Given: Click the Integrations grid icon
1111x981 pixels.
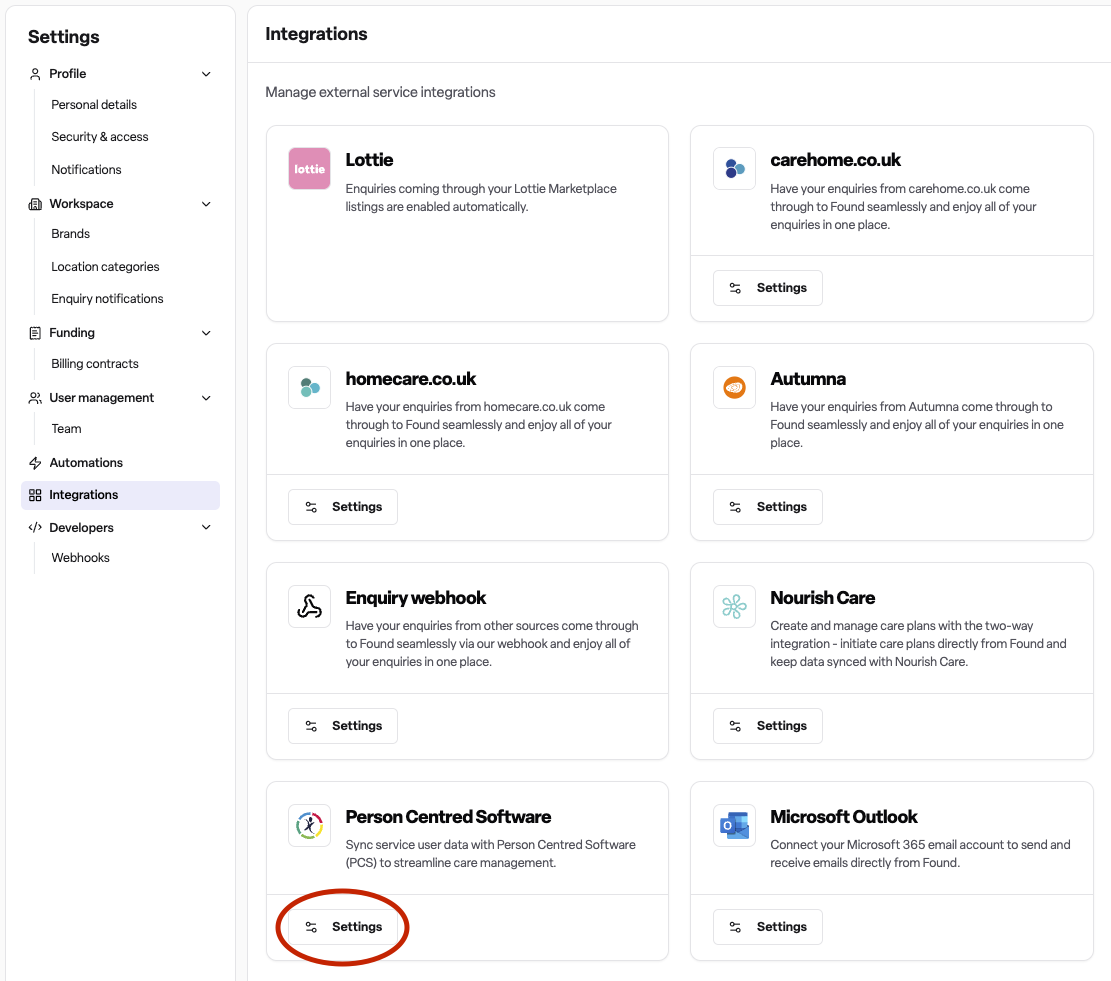Looking at the screenshot, I should click(35, 495).
